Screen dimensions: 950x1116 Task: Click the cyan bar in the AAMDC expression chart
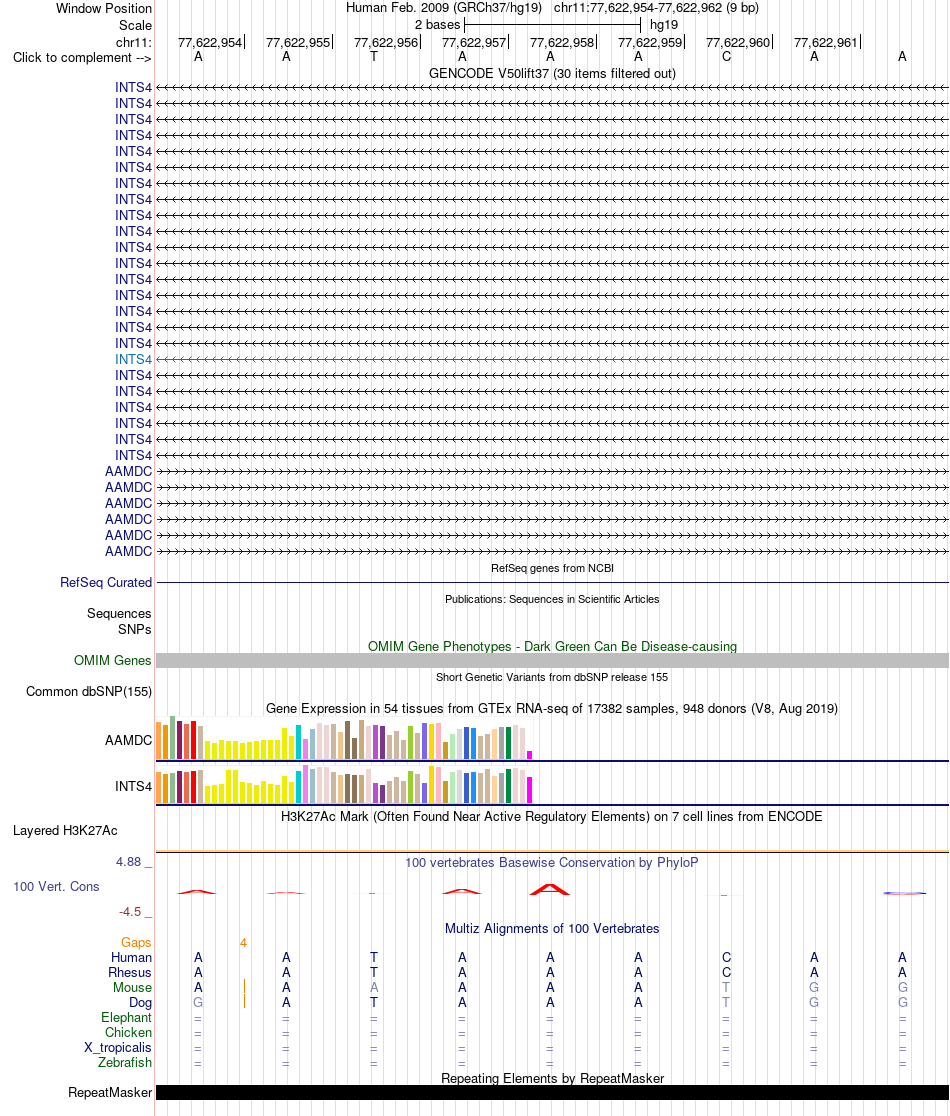click(299, 741)
